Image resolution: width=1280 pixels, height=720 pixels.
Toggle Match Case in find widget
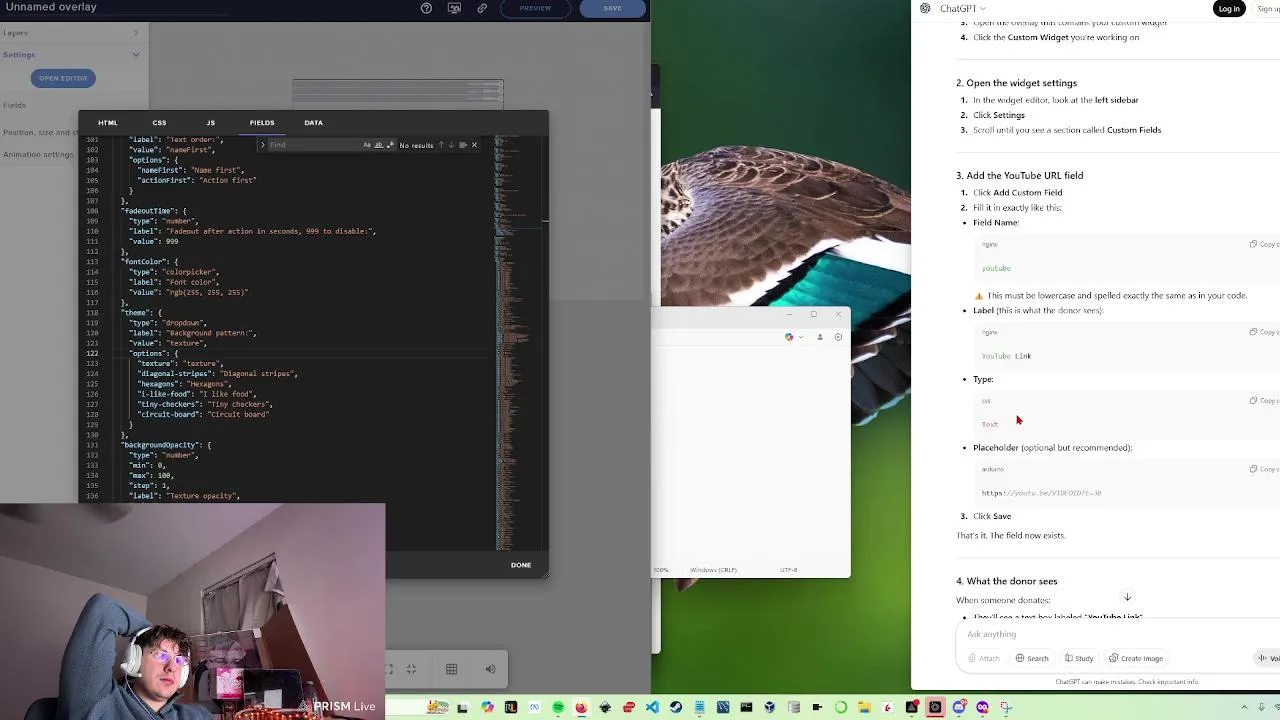coord(367,145)
